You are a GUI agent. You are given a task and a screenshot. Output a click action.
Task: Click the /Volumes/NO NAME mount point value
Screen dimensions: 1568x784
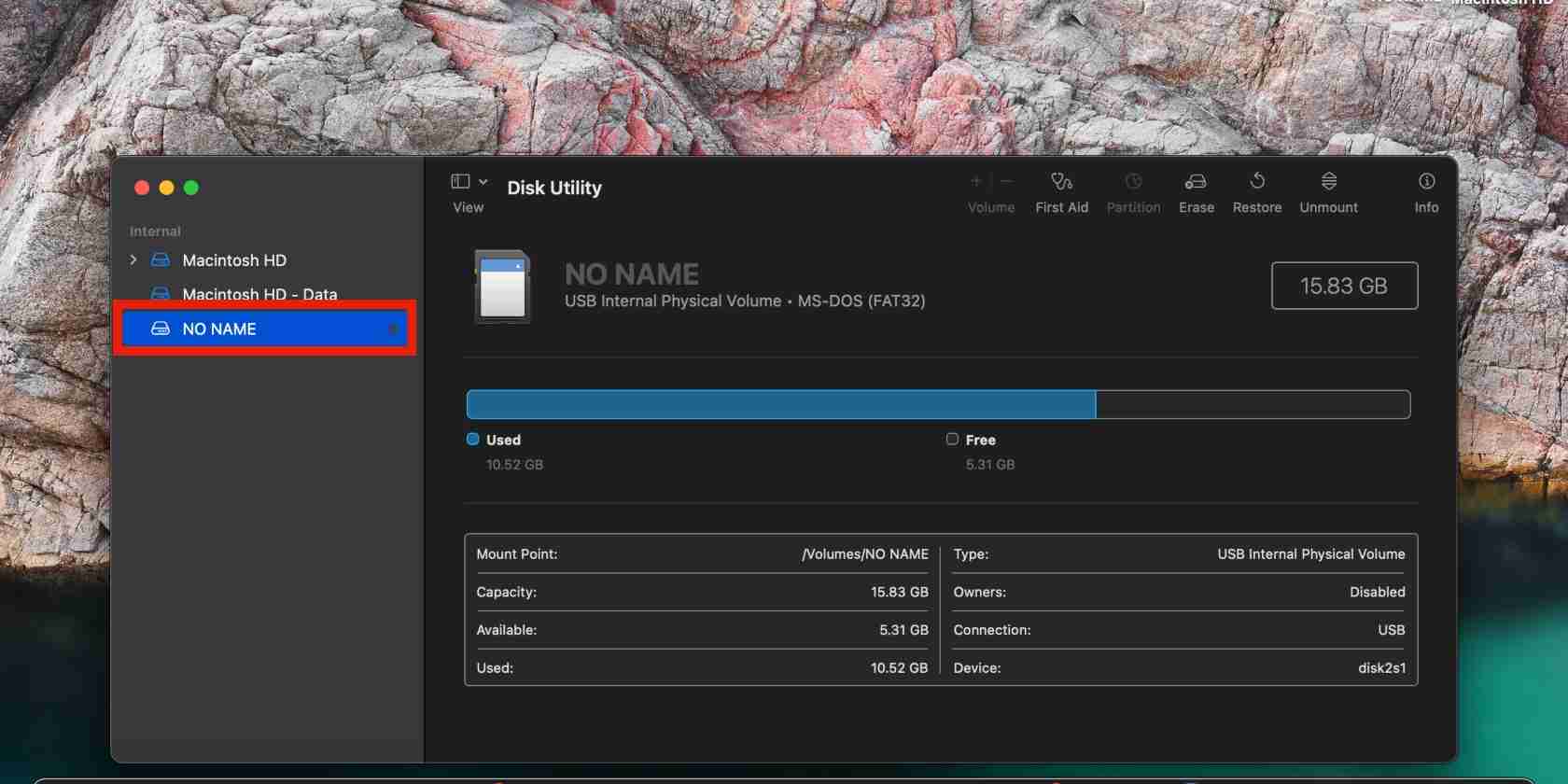[x=865, y=554]
